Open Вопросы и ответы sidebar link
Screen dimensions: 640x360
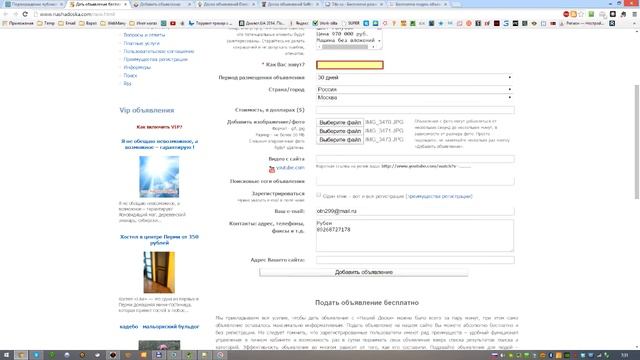tap(144, 35)
